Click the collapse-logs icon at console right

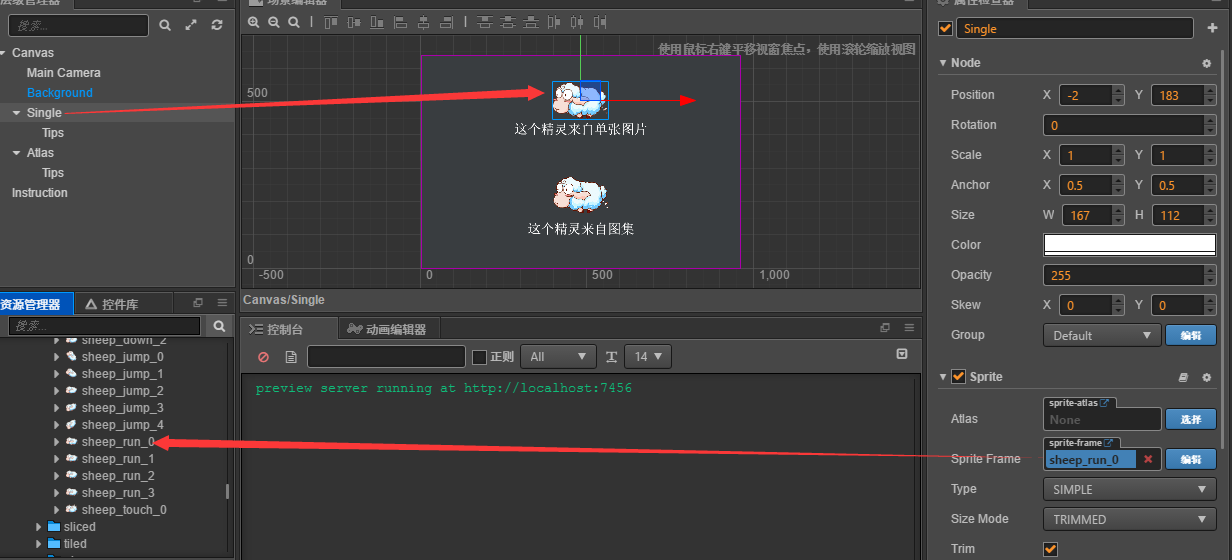tap(902, 354)
